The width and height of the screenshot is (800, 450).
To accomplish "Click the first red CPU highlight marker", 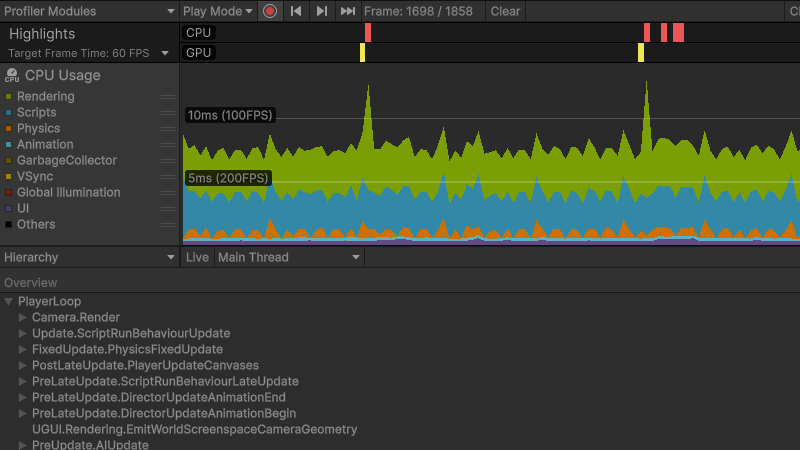I will (368, 32).
